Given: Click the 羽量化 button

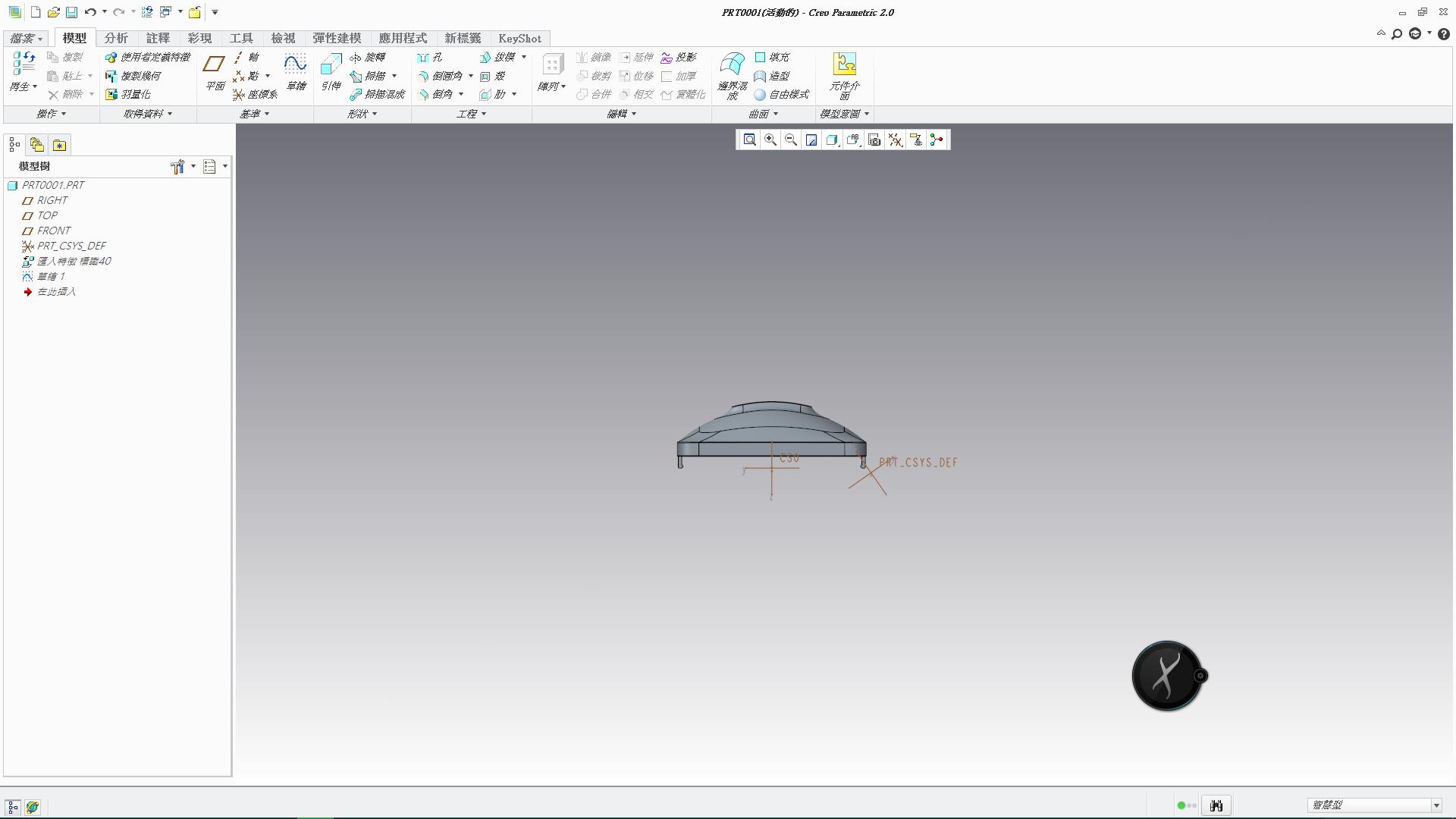Looking at the screenshot, I should pos(127,95).
